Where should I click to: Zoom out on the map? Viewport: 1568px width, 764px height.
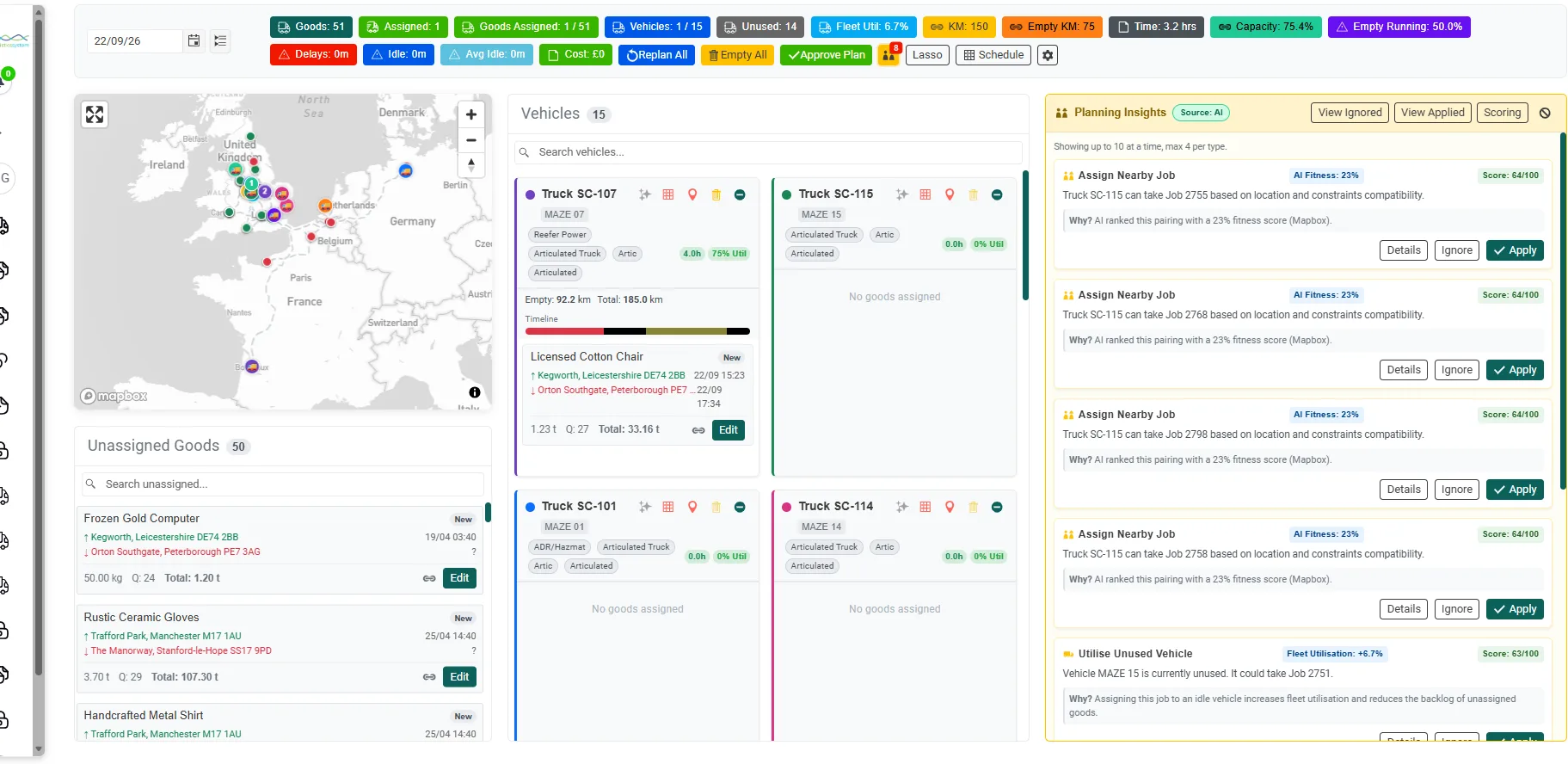[x=470, y=139]
